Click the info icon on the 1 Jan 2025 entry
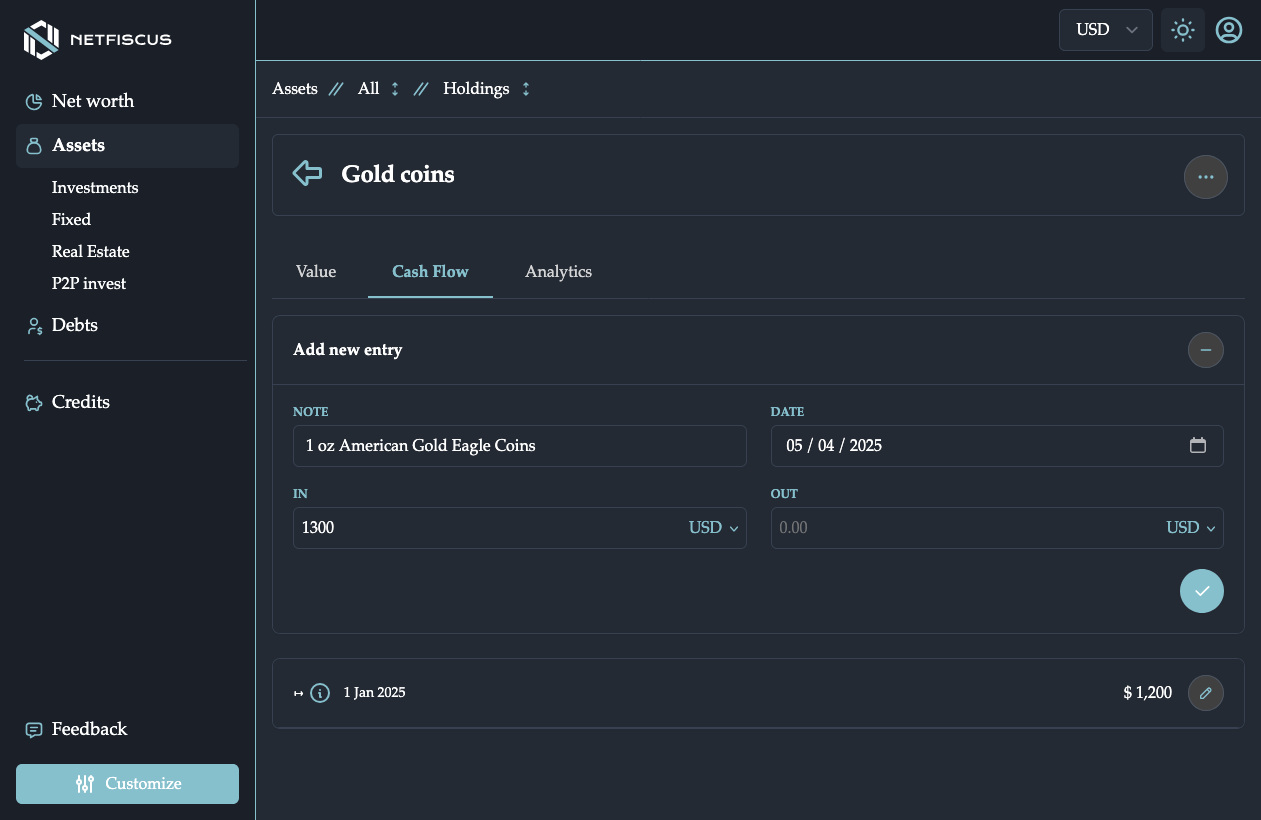The image size is (1261, 820). coord(320,693)
